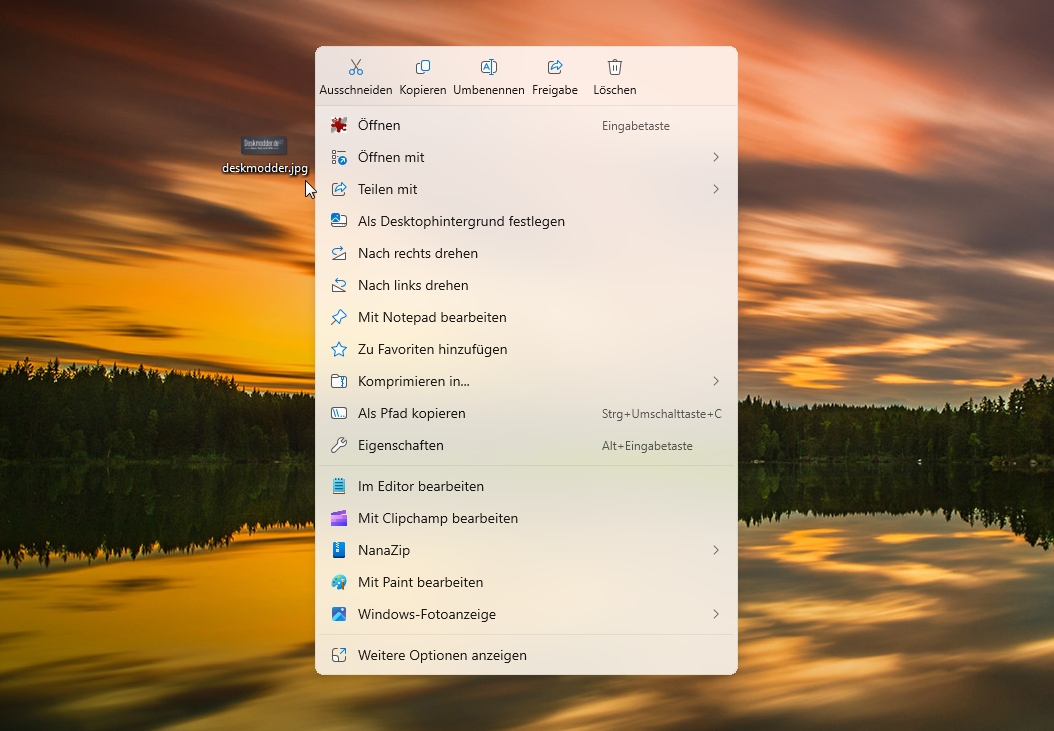
Task: Choose Mit Notepad bearbeiten
Action: 526,317
